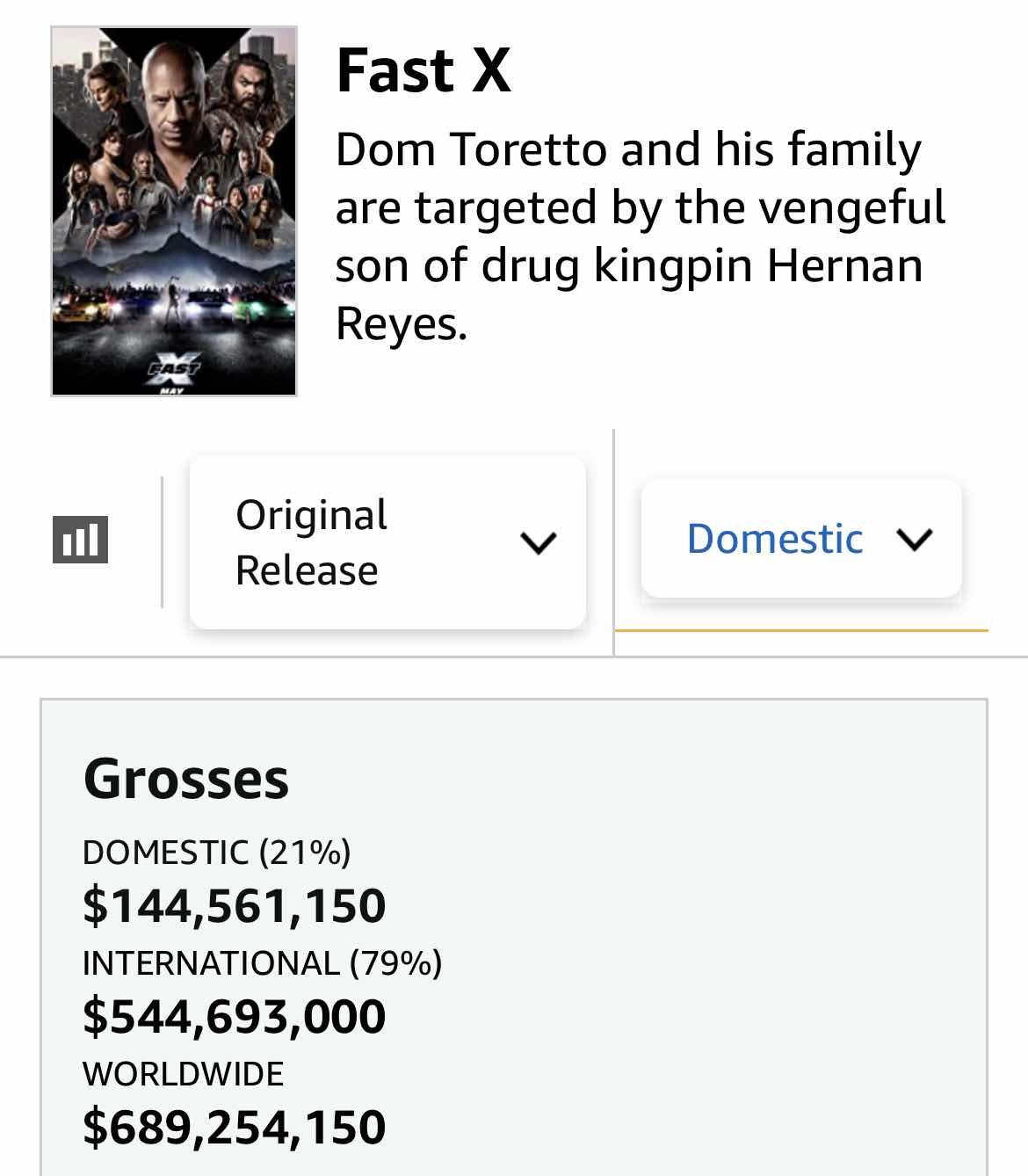Click the word Reyes in the synopsis
The width and height of the screenshot is (1028, 1176).
[401, 323]
